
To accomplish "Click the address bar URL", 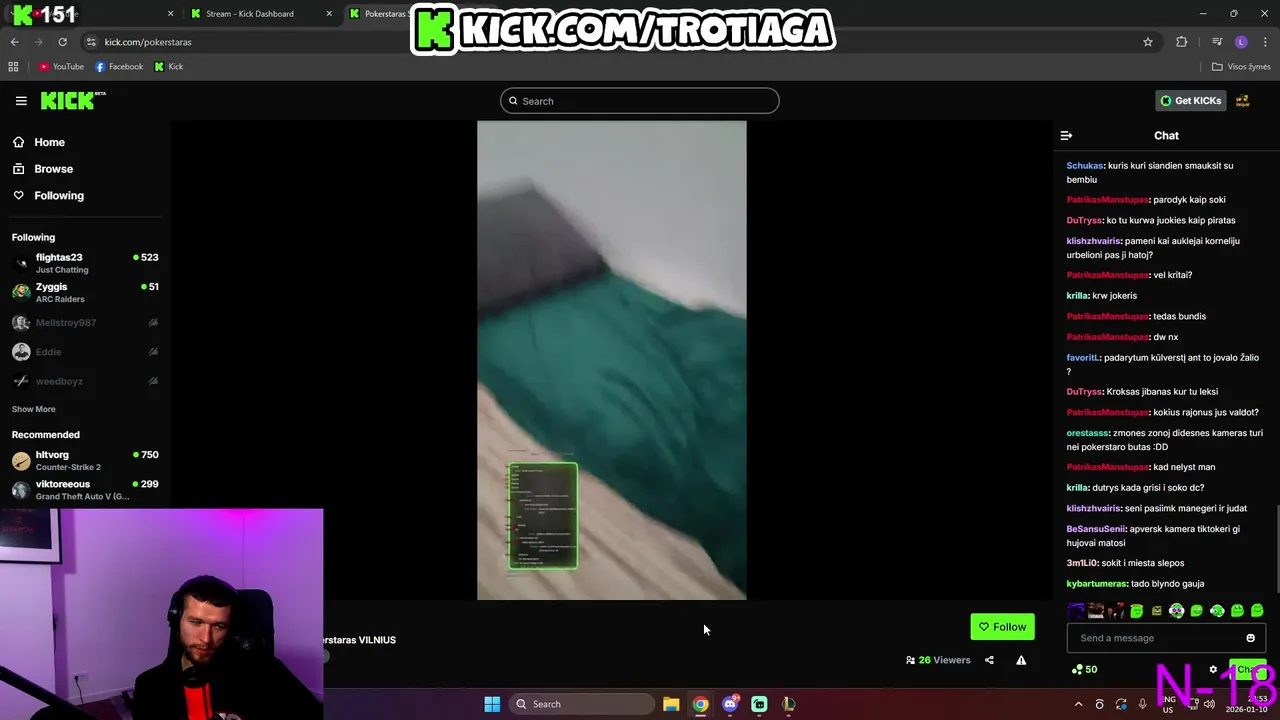I will click(x=148, y=42).
